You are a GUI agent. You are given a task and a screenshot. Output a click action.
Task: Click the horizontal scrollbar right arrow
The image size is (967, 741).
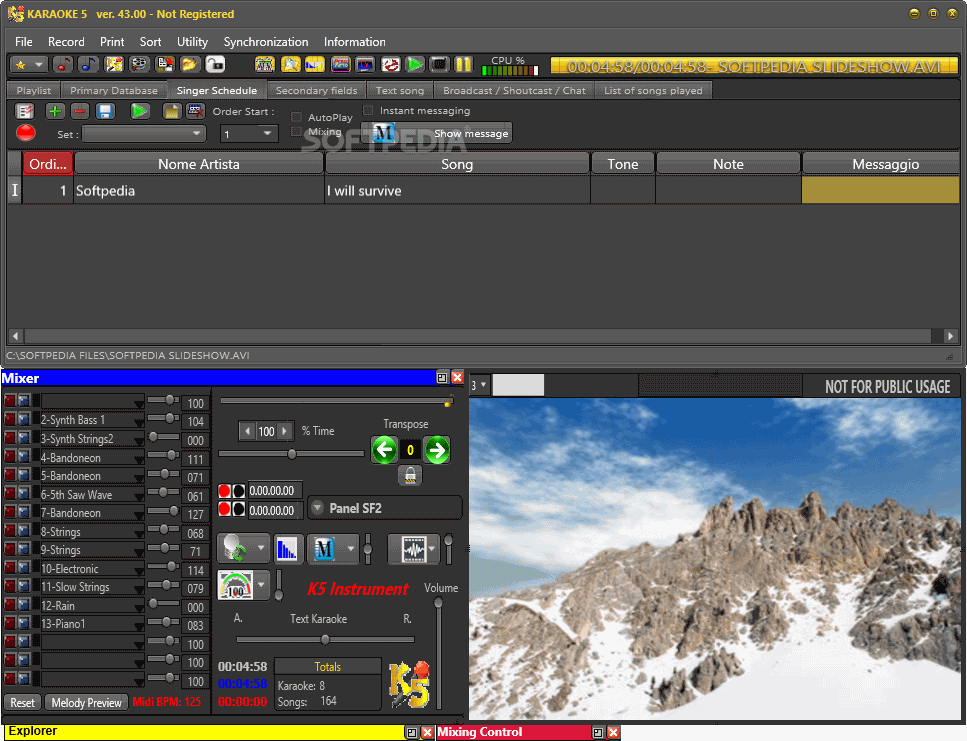[x=950, y=336]
